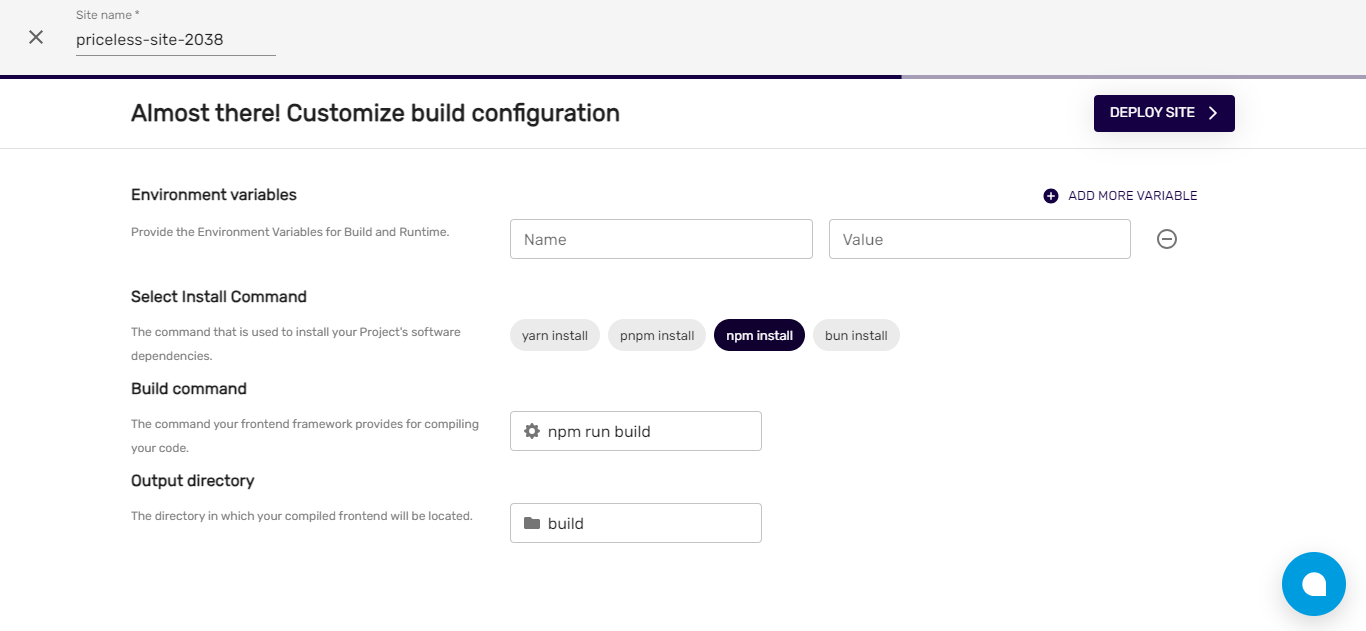Click the chevron arrow on Deploy Site
Viewport: 1366px width, 631px height.
pyautogui.click(x=1213, y=113)
